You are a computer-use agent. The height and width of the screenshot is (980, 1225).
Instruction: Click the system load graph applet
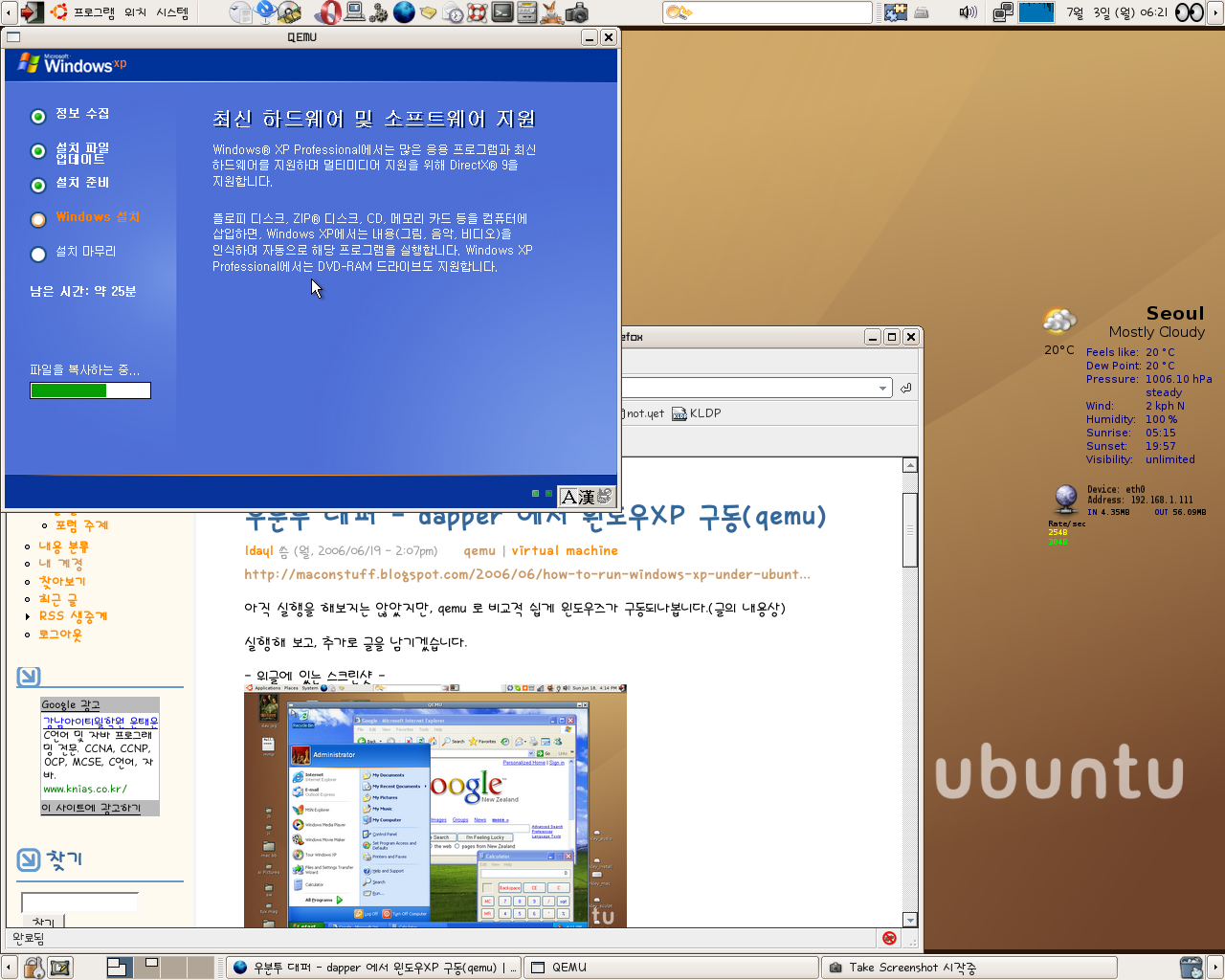1036,12
